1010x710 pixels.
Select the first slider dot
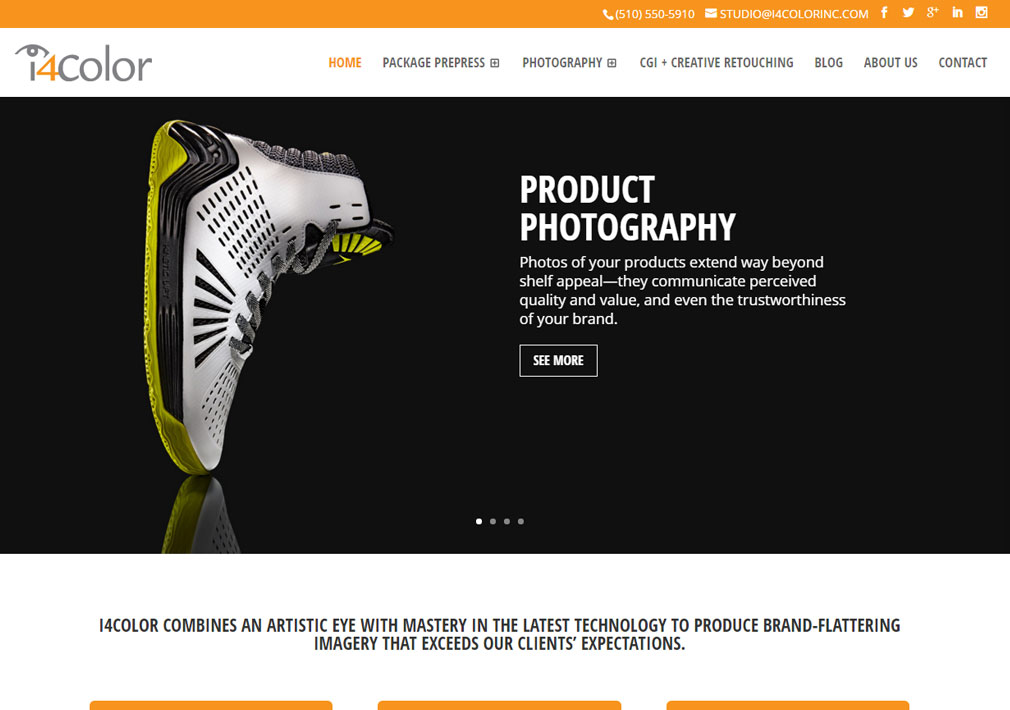[x=479, y=521]
